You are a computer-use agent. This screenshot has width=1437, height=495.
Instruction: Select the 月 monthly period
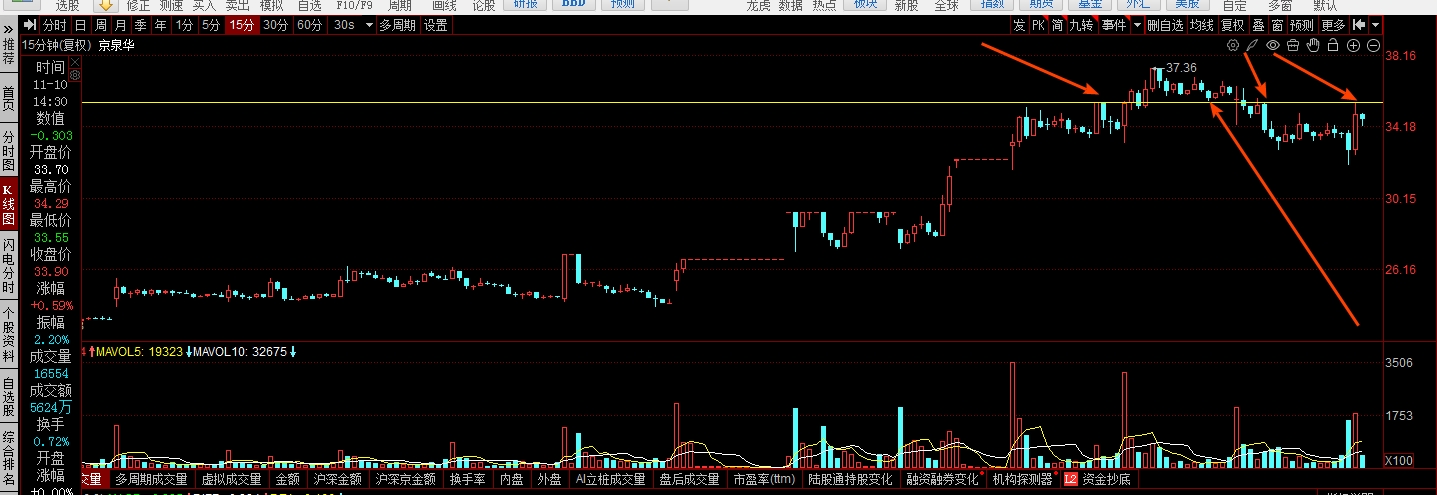tap(120, 25)
